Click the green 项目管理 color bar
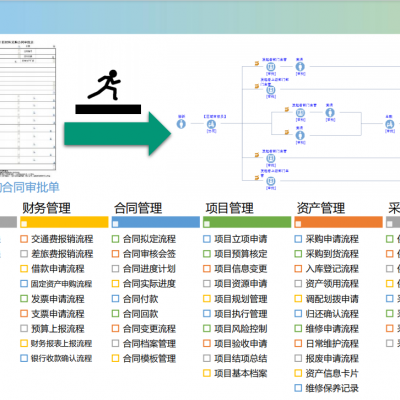 [x=247, y=222]
